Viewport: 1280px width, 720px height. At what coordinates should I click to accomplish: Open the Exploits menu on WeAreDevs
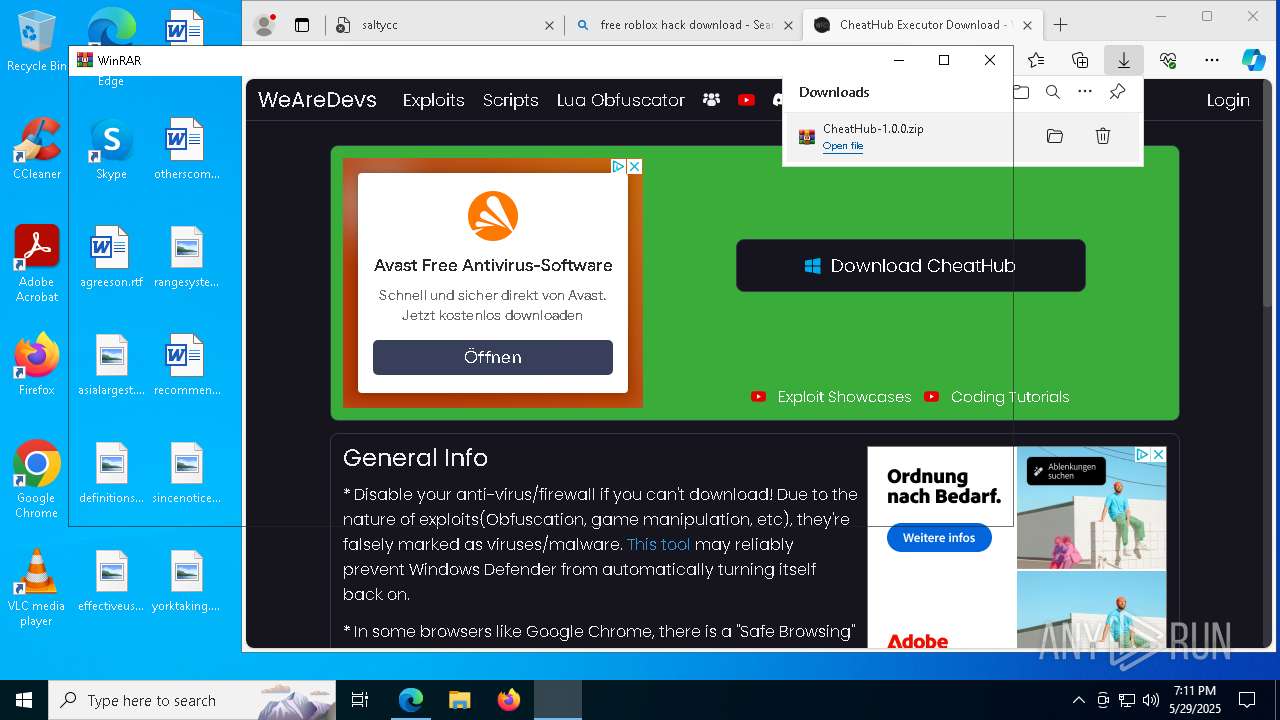tap(434, 100)
